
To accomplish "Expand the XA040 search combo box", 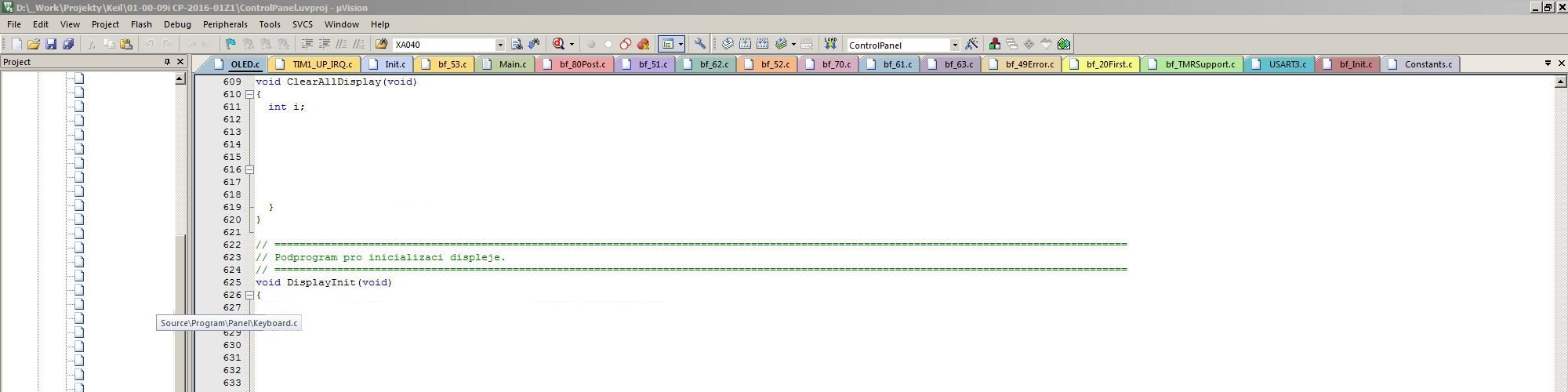I will coord(499,45).
